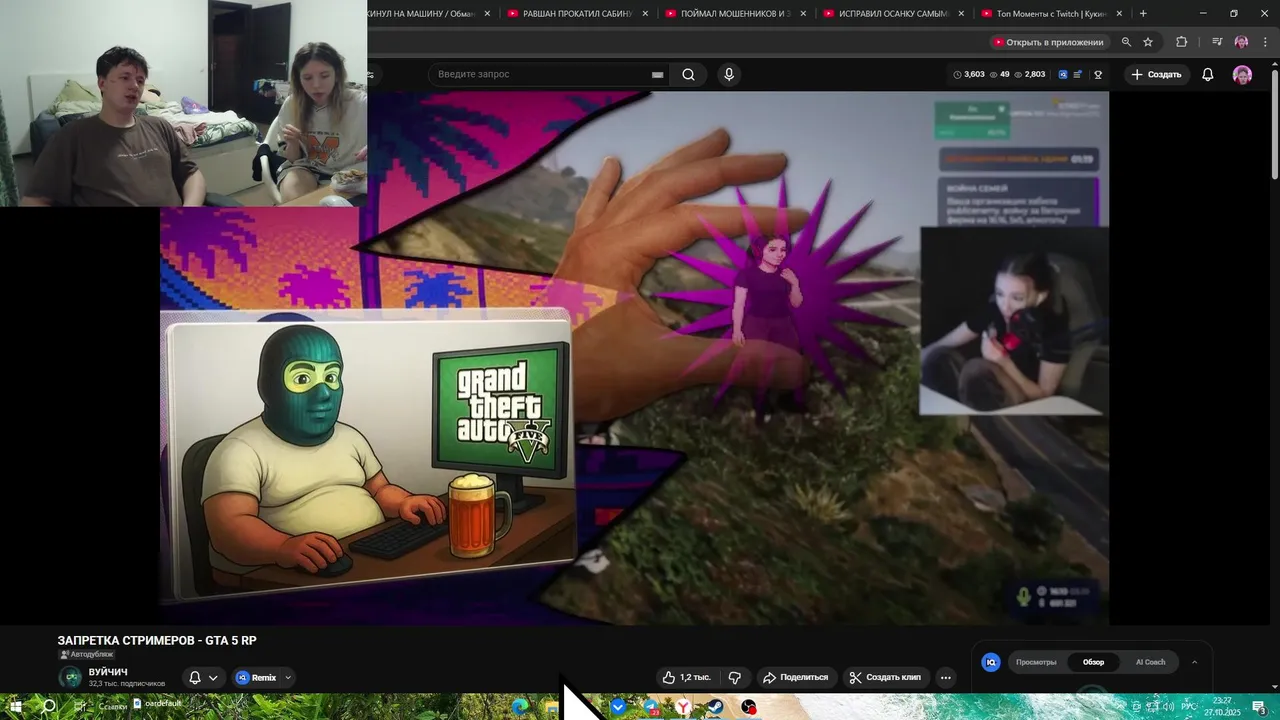Screen dimensions: 1280x720
Task: Open Yandex Browser from the taskbar
Action: [x=683, y=707]
